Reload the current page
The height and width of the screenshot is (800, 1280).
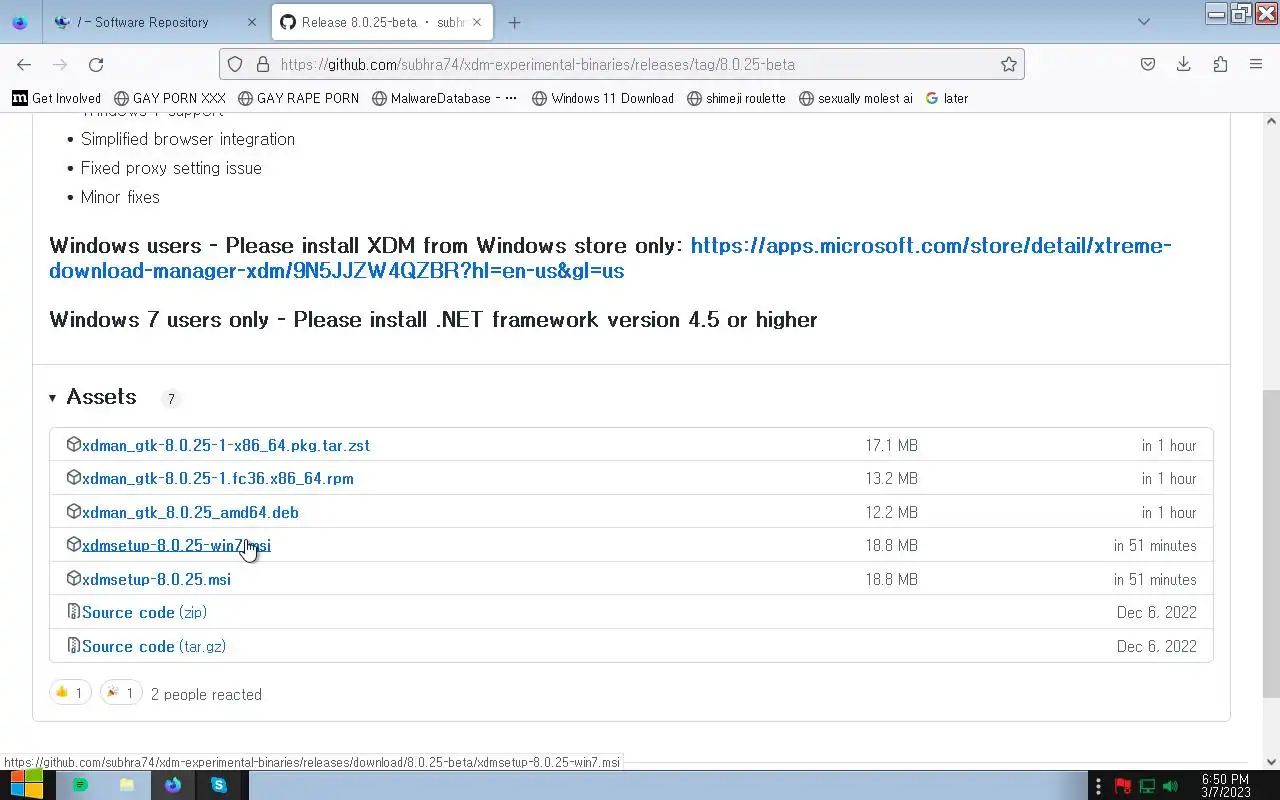coord(96,64)
